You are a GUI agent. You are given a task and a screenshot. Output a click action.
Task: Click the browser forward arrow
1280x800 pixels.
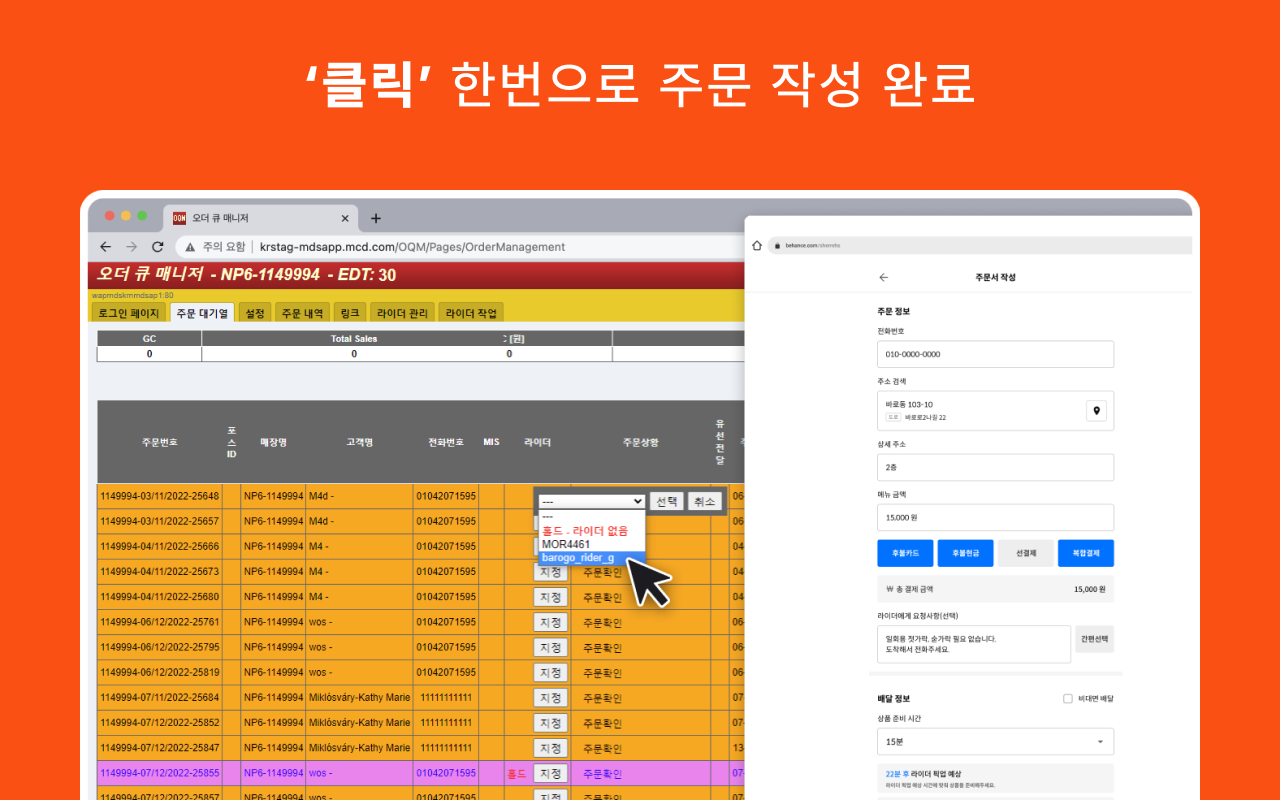coord(131,246)
